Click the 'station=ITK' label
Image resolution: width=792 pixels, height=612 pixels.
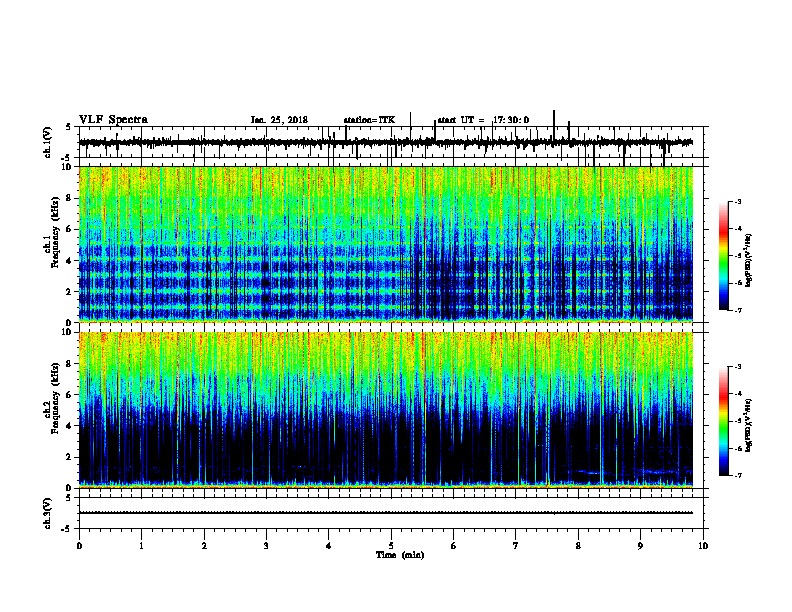coord(369,120)
